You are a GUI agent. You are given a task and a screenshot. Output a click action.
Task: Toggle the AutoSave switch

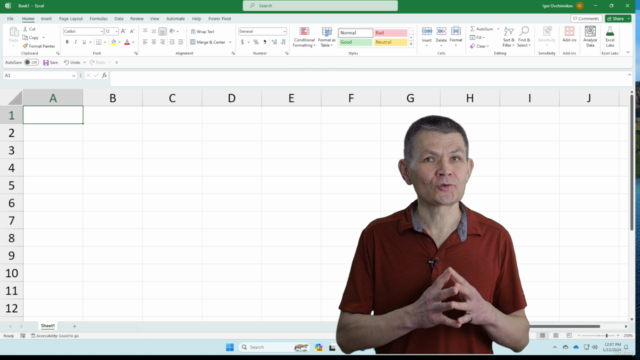click(31, 62)
